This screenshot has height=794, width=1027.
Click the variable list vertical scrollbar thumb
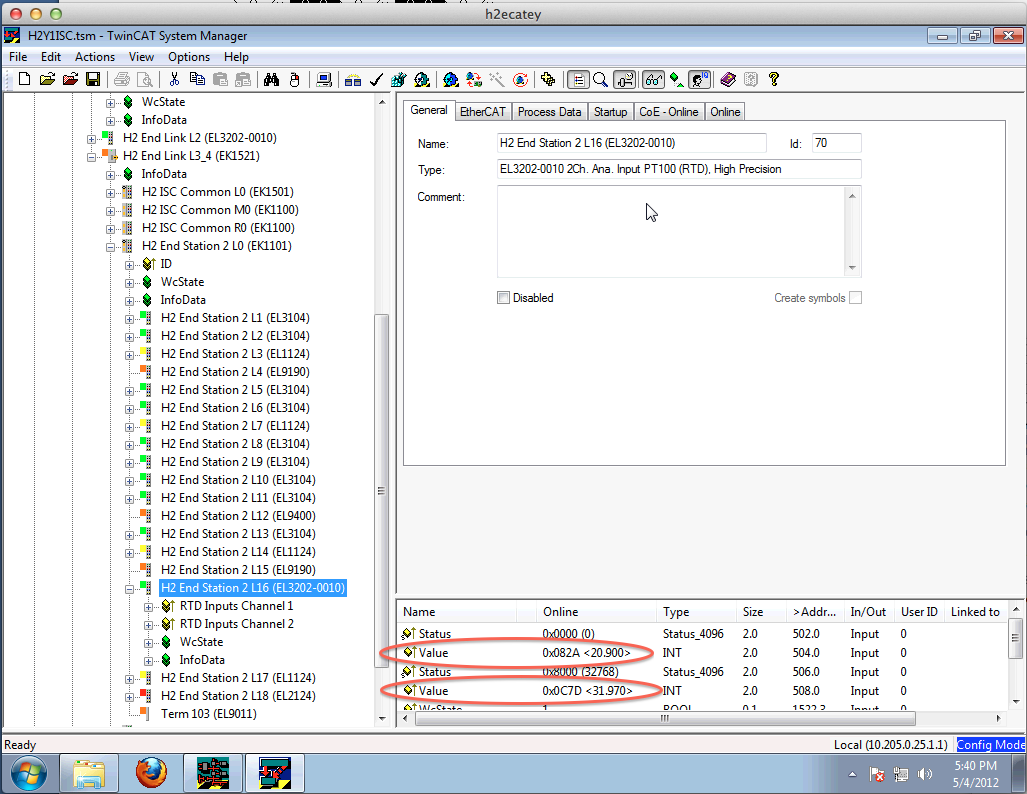click(x=1016, y=639)
